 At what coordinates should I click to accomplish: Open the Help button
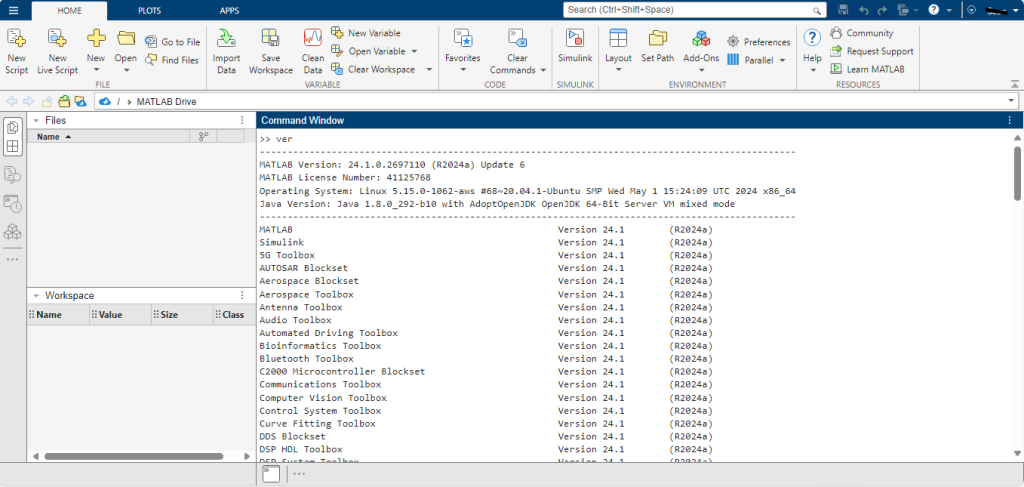point(812,52)
